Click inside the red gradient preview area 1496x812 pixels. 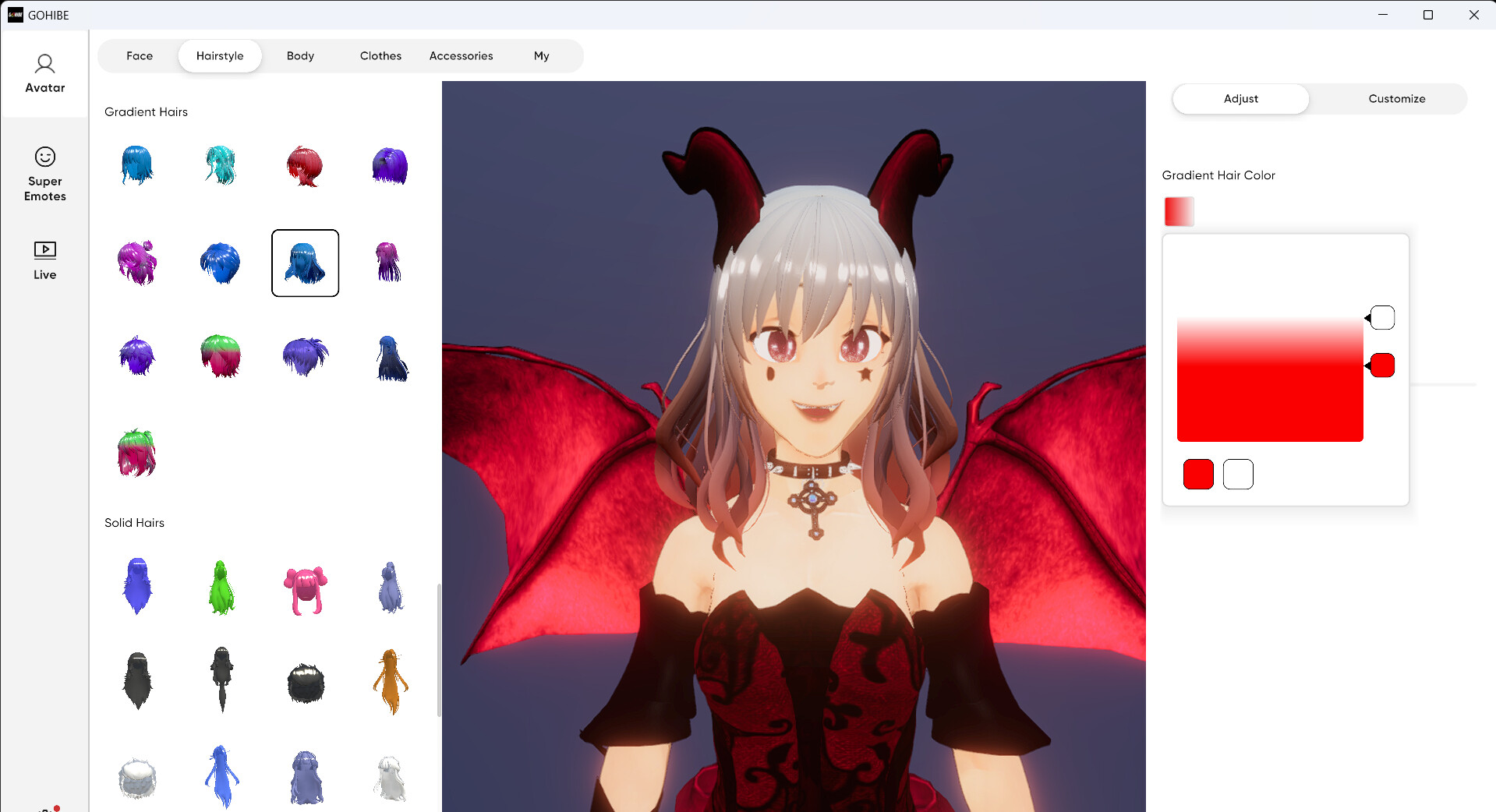coord(1270,380)
